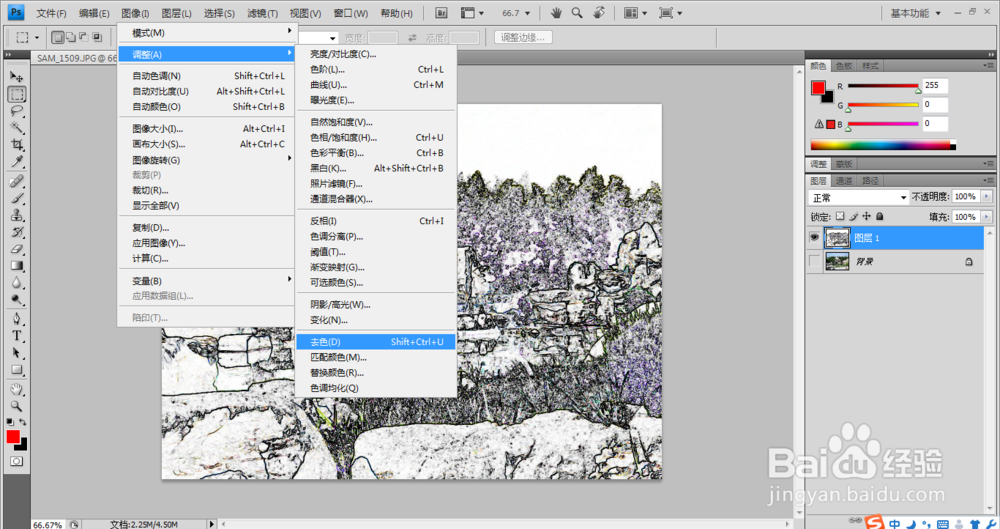The height and width of the screenshot is (529, 1000).
Task: Select the Healing Brush tool
Action: coord(17,182)
